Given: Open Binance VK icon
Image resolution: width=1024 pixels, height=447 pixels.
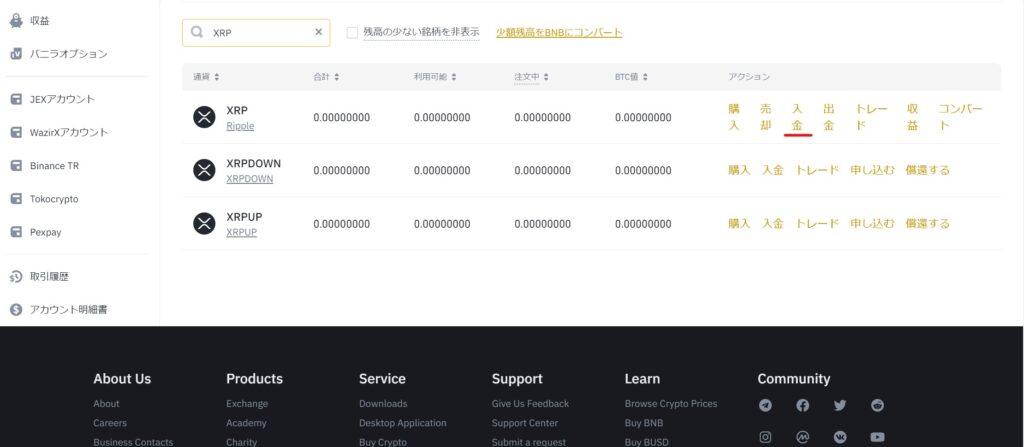Looking at the screenshot, I should 840,437.
